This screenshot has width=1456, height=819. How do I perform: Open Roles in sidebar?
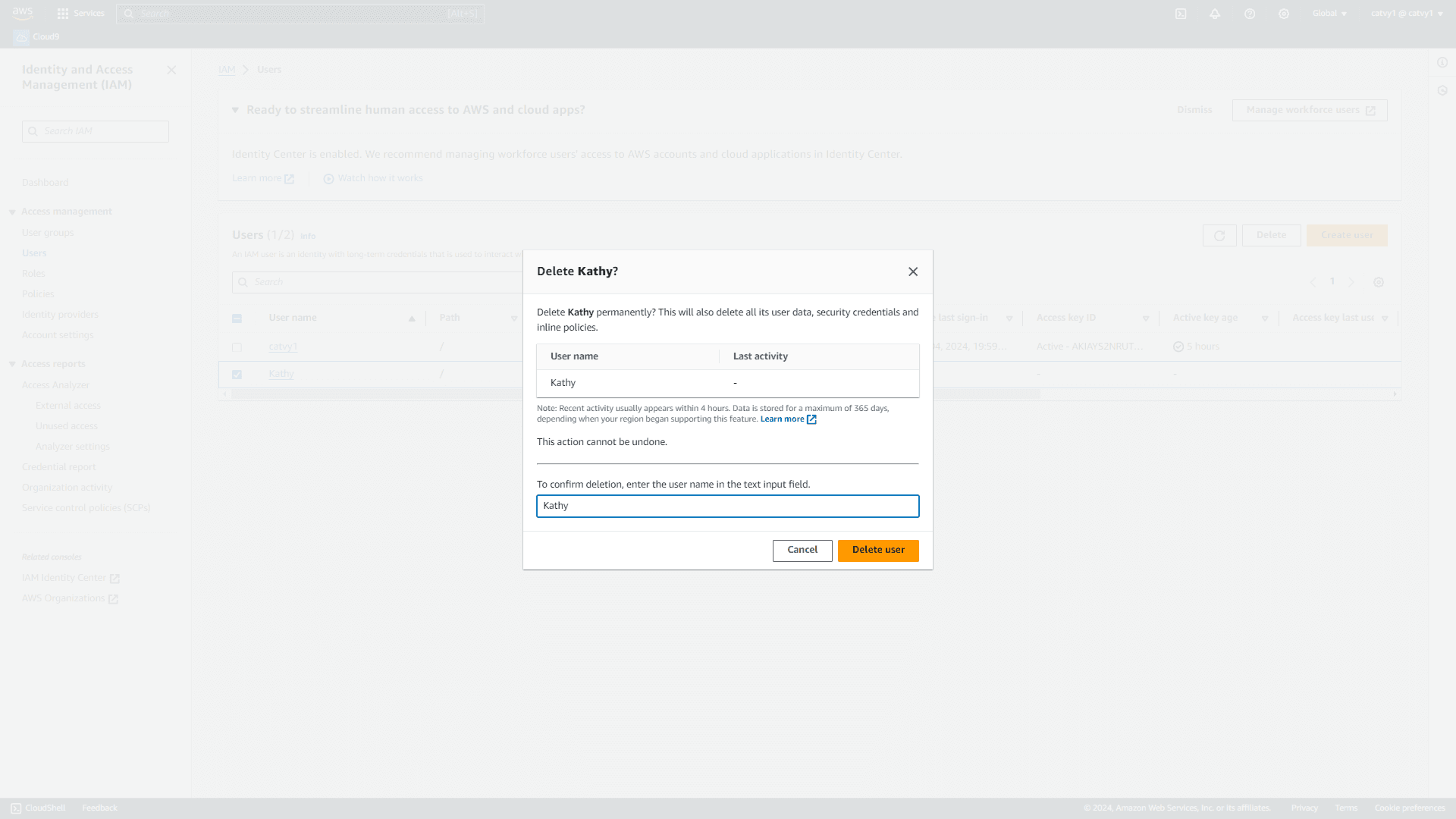(33, 274)
